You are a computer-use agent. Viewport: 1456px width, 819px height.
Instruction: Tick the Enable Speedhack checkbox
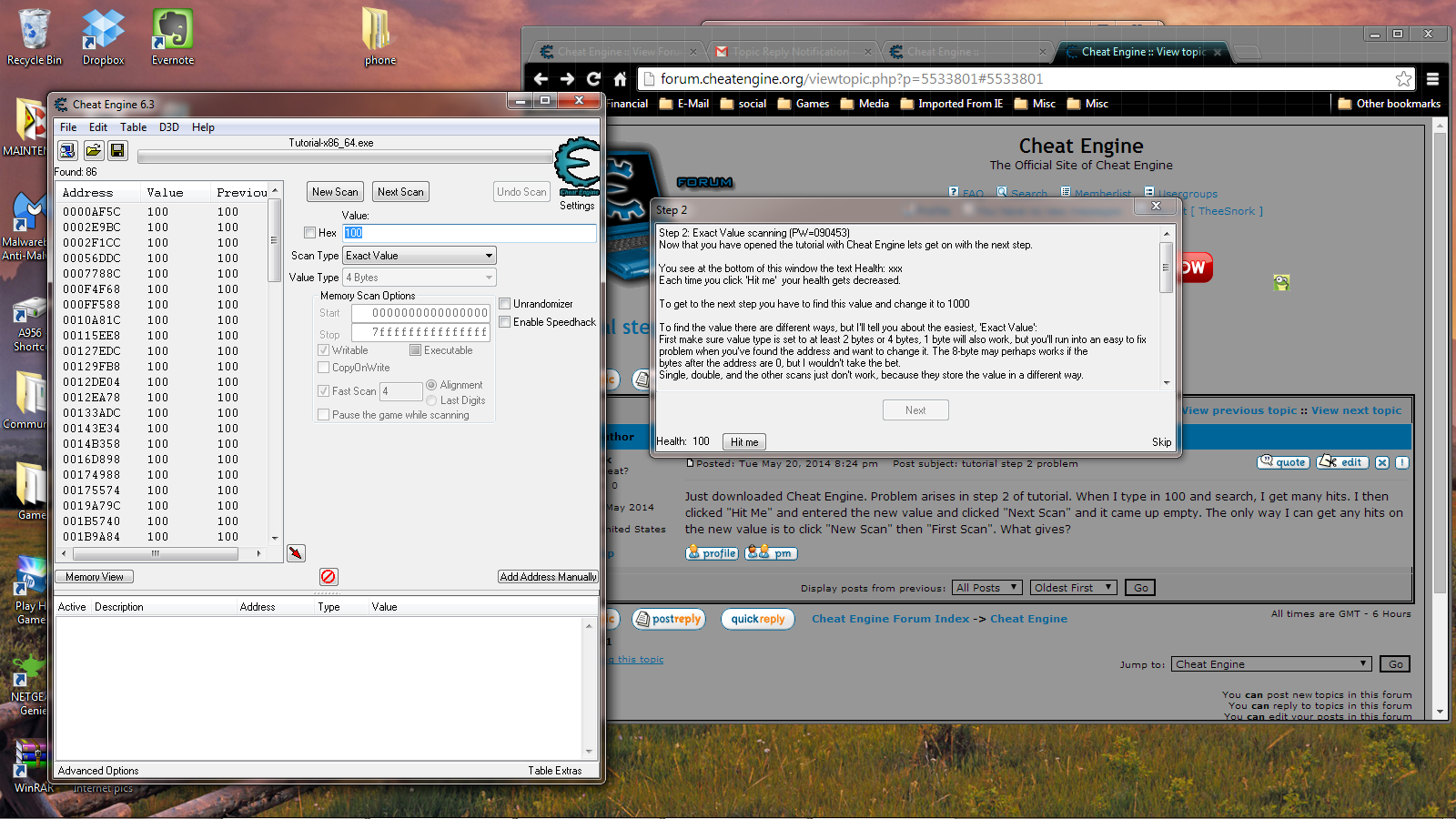click(505, 322)
